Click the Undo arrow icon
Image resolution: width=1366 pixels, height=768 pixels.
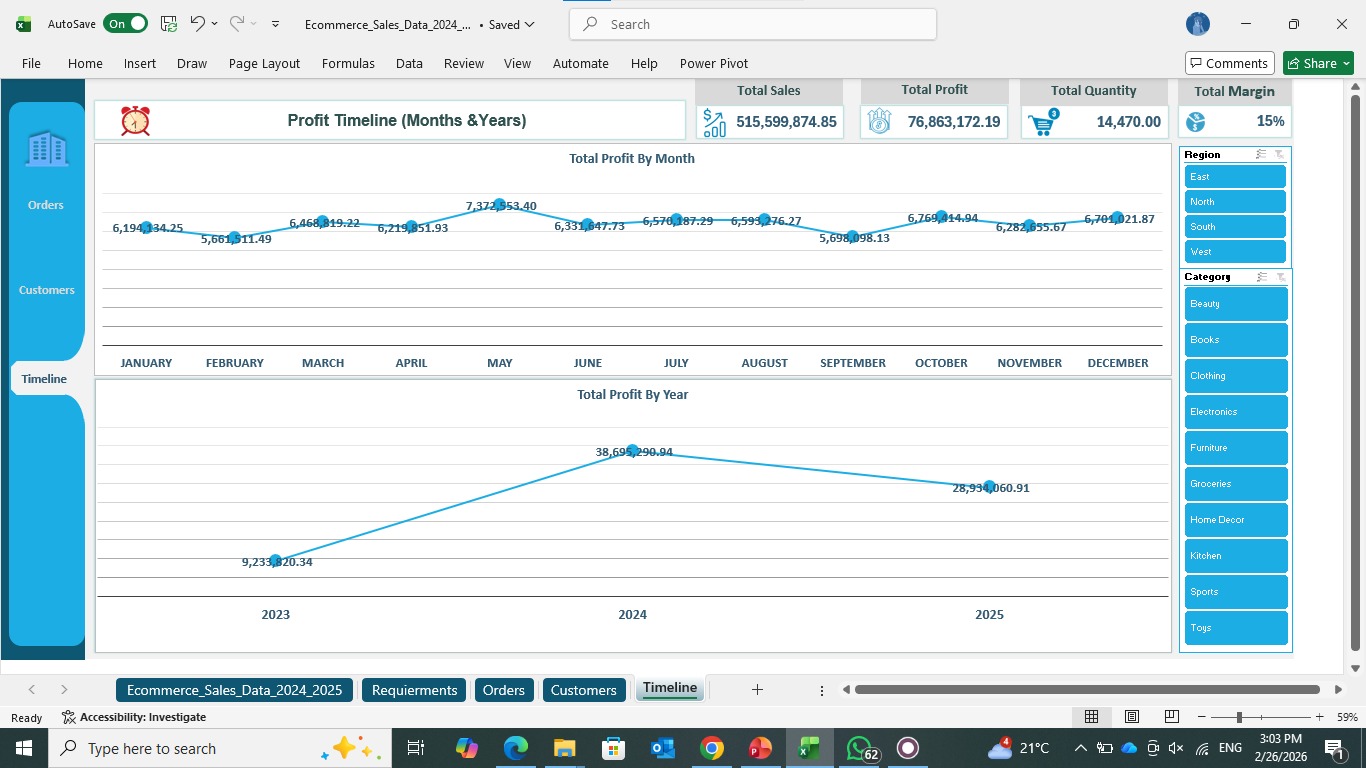[x=197, y=23]
